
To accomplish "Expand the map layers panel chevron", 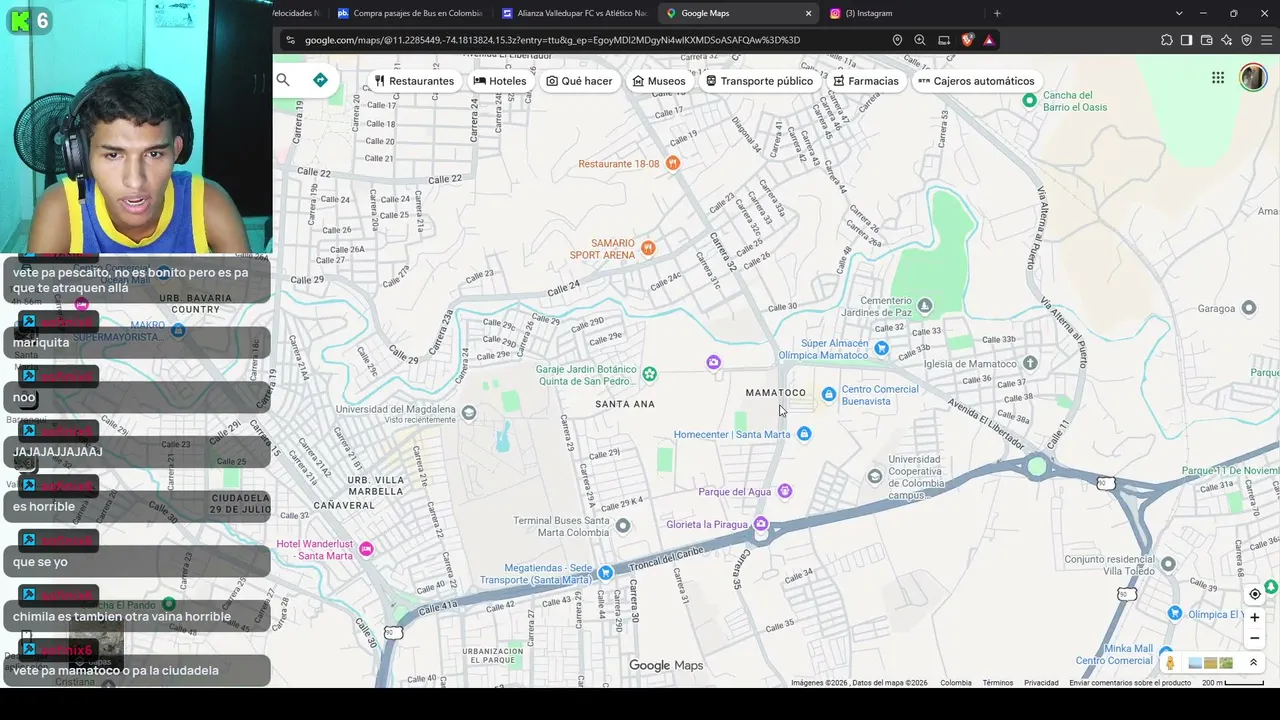I will coord(1253,663).
